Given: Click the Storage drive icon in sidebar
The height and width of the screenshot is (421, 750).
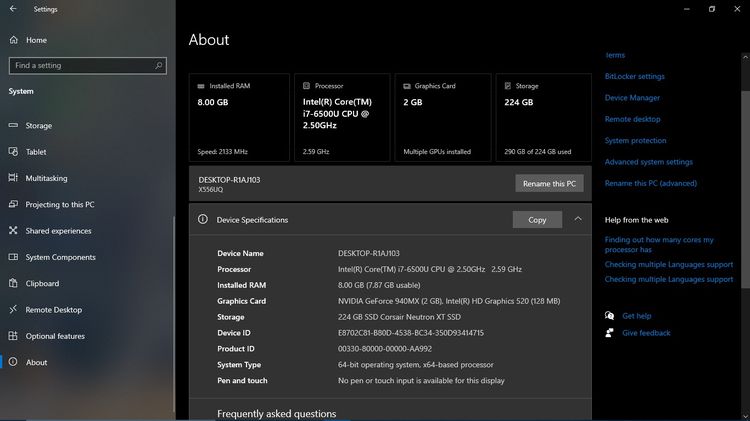Looking at the screenshot, I should (13, 125).
